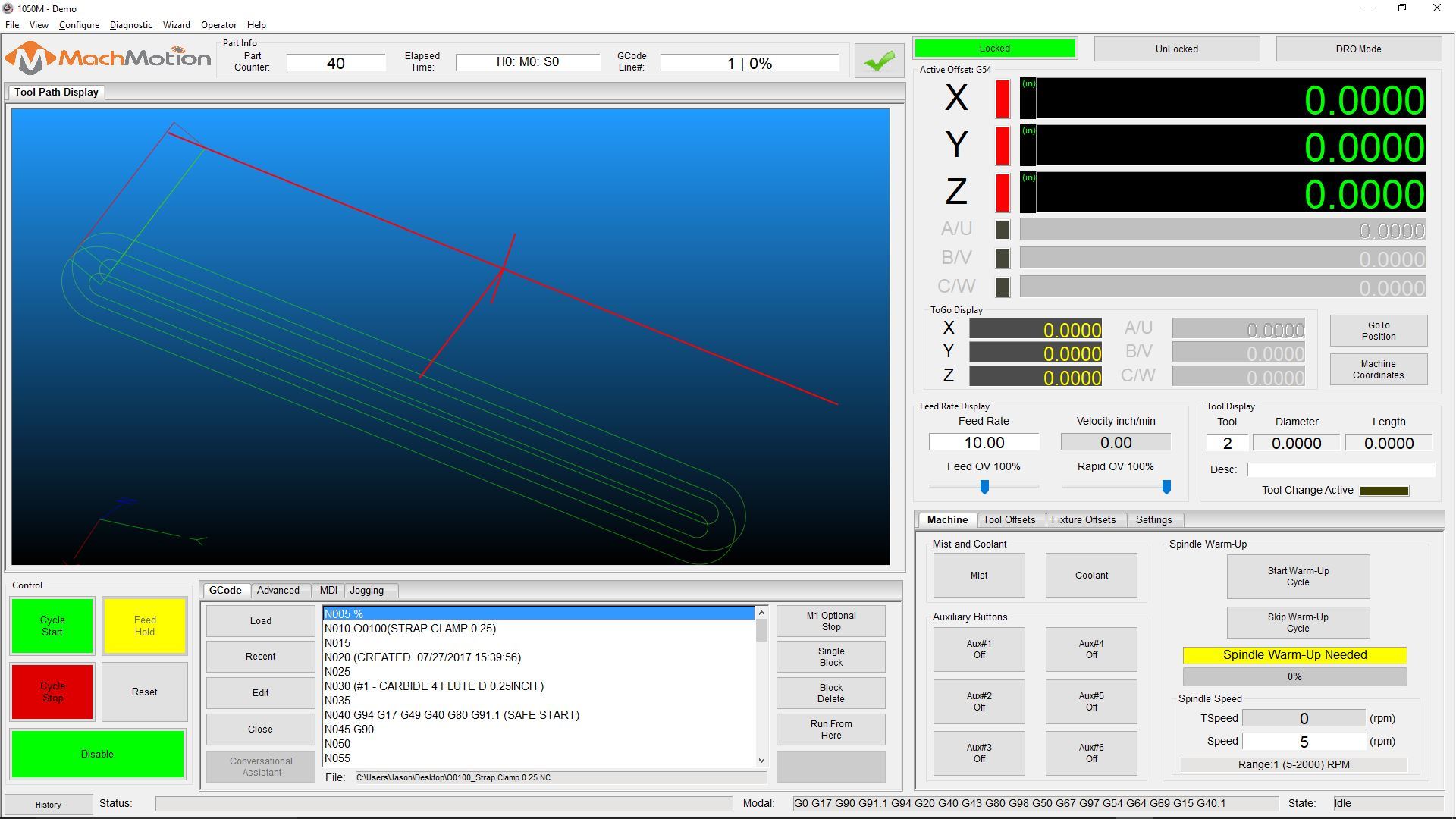Expand the Advanced tab options
This screenshot has width=1456, height=819.
coord(277,589)
